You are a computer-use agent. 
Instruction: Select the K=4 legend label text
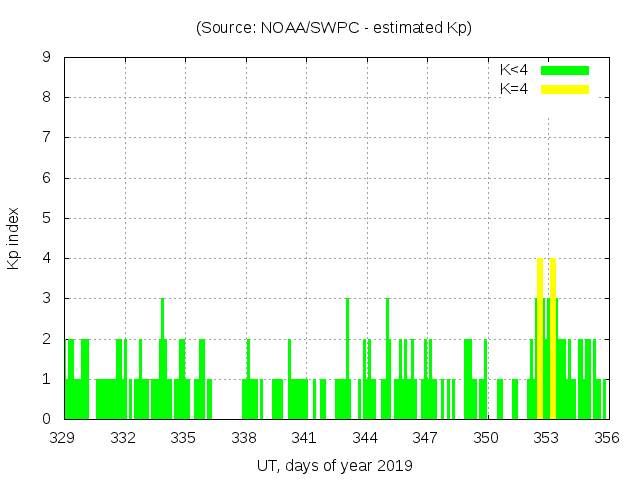pos(514,89)
